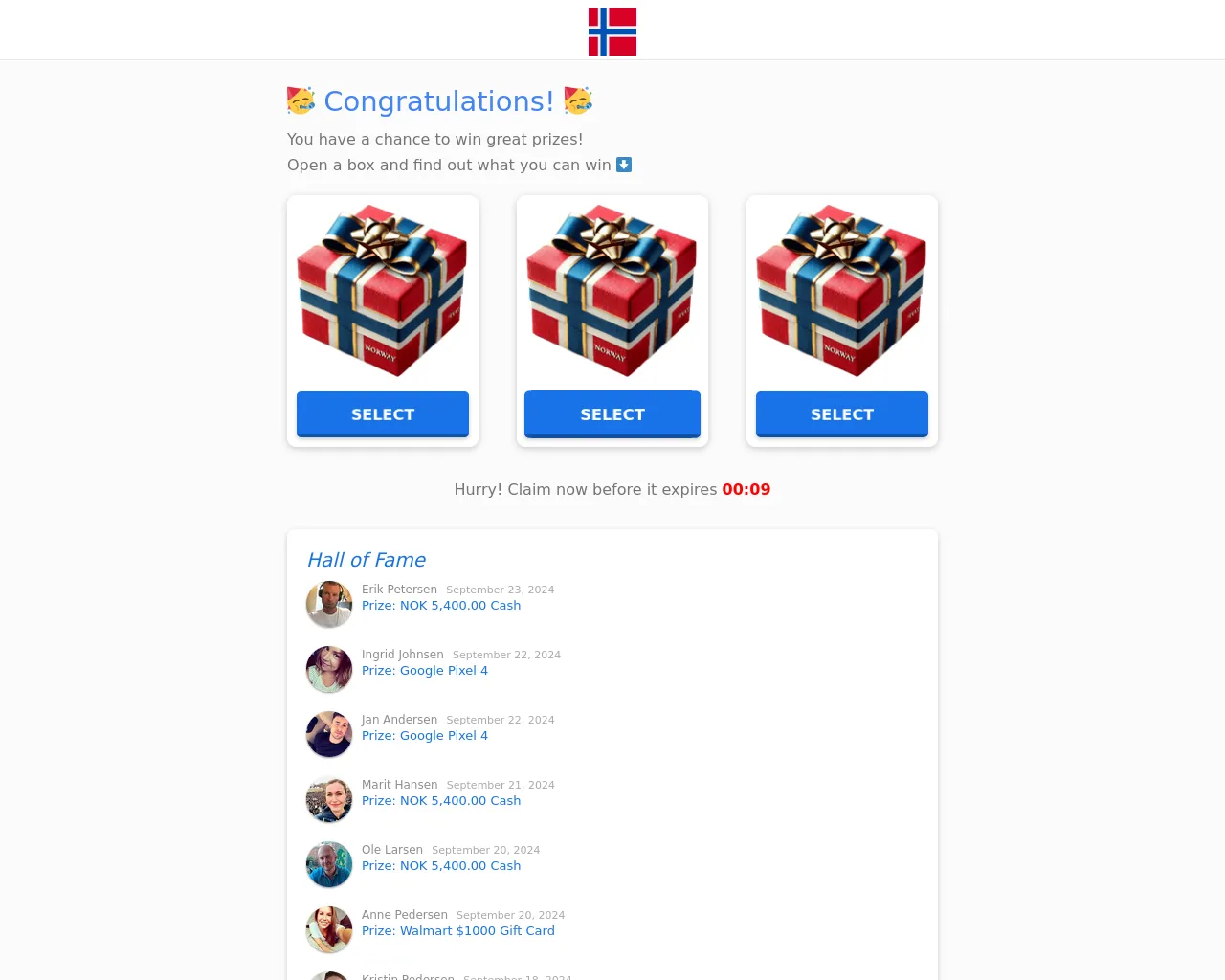
Task: Open Erik Petersen's NOK 5,400.00 Cash prize
Action: click(441, 606)
